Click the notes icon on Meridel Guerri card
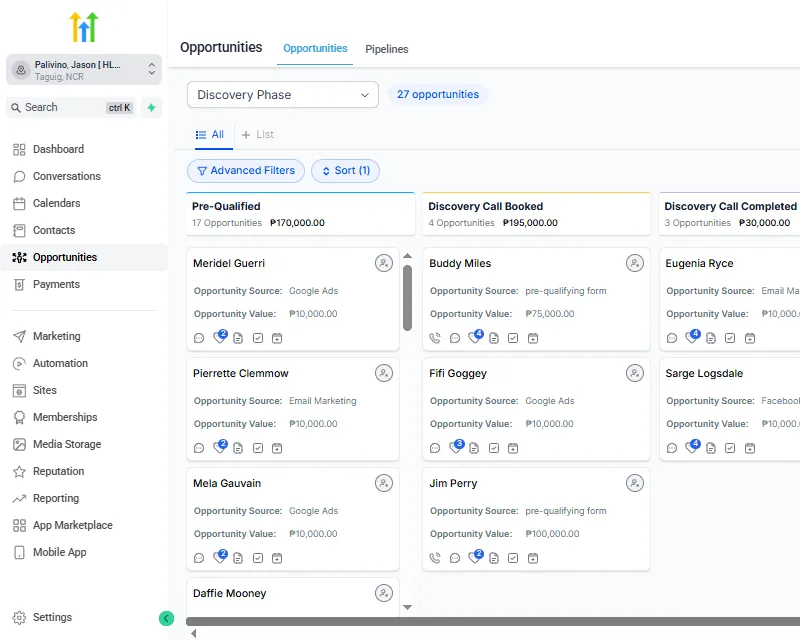The width and height of the screenshot is (800, 640). coord(238,338)
